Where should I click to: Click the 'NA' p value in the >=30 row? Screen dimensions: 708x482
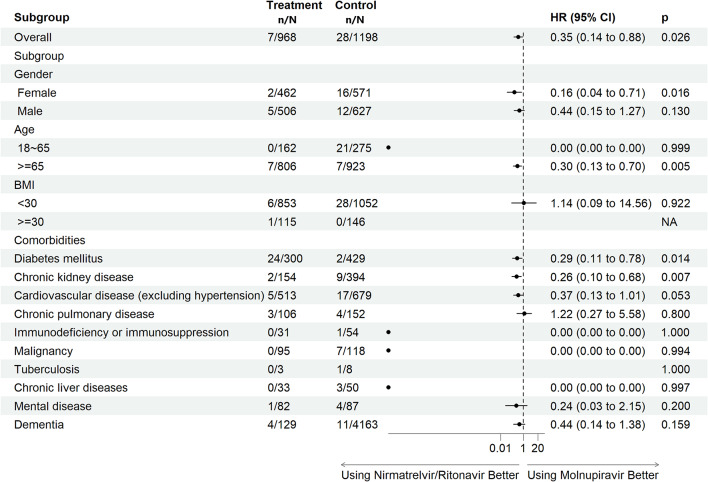pos(669,222)
